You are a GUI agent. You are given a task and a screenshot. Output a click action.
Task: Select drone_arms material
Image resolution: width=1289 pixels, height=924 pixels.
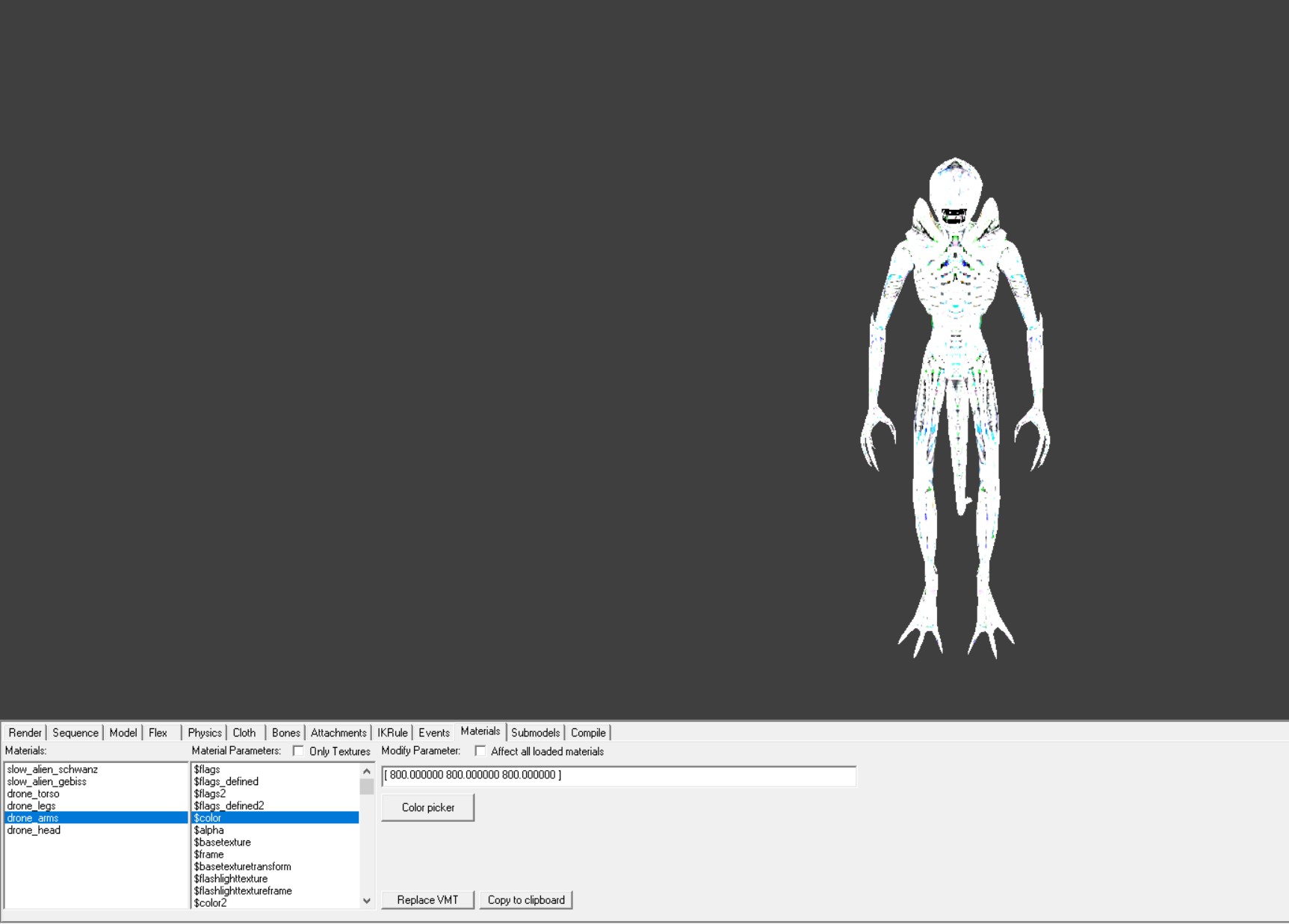coord(96,818)
